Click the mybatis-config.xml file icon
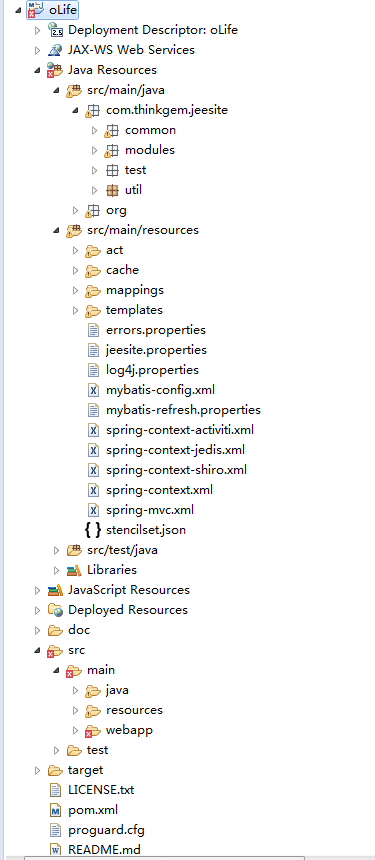The width and height of the screenshot is (375, 860). (94, 391)
